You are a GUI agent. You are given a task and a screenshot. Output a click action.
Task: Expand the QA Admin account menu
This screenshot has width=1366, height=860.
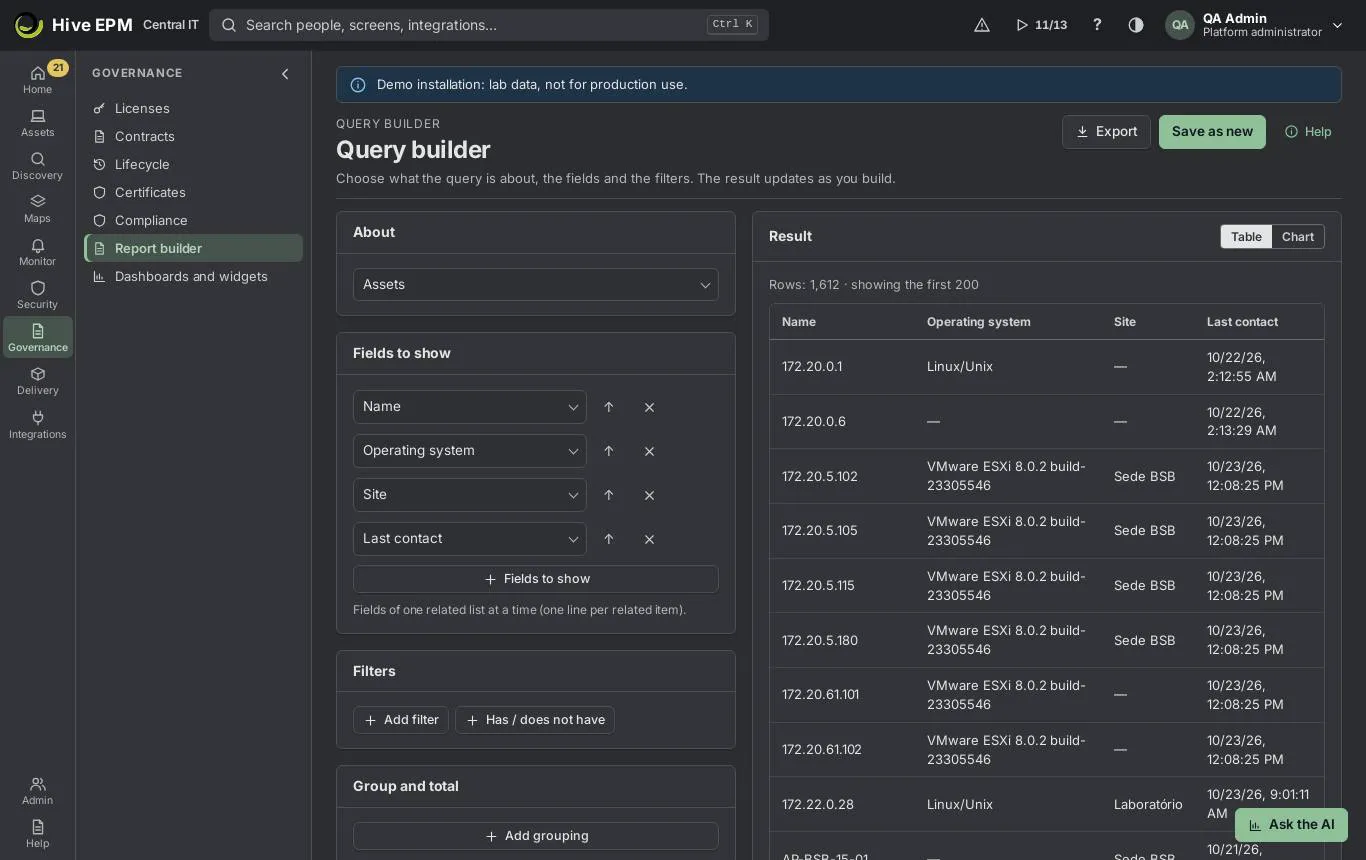click(x=1255, y=25)
